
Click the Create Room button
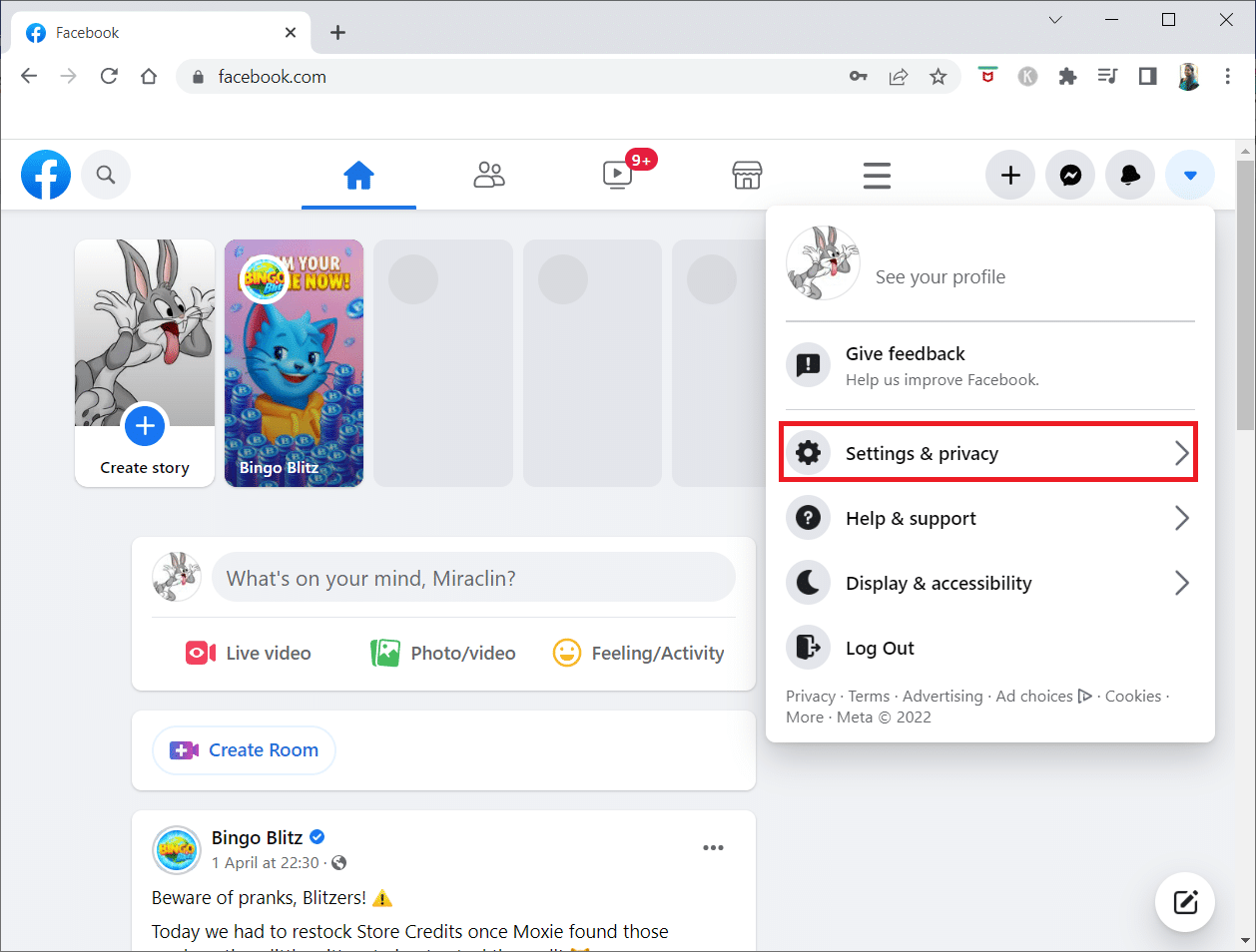(244, 750)
